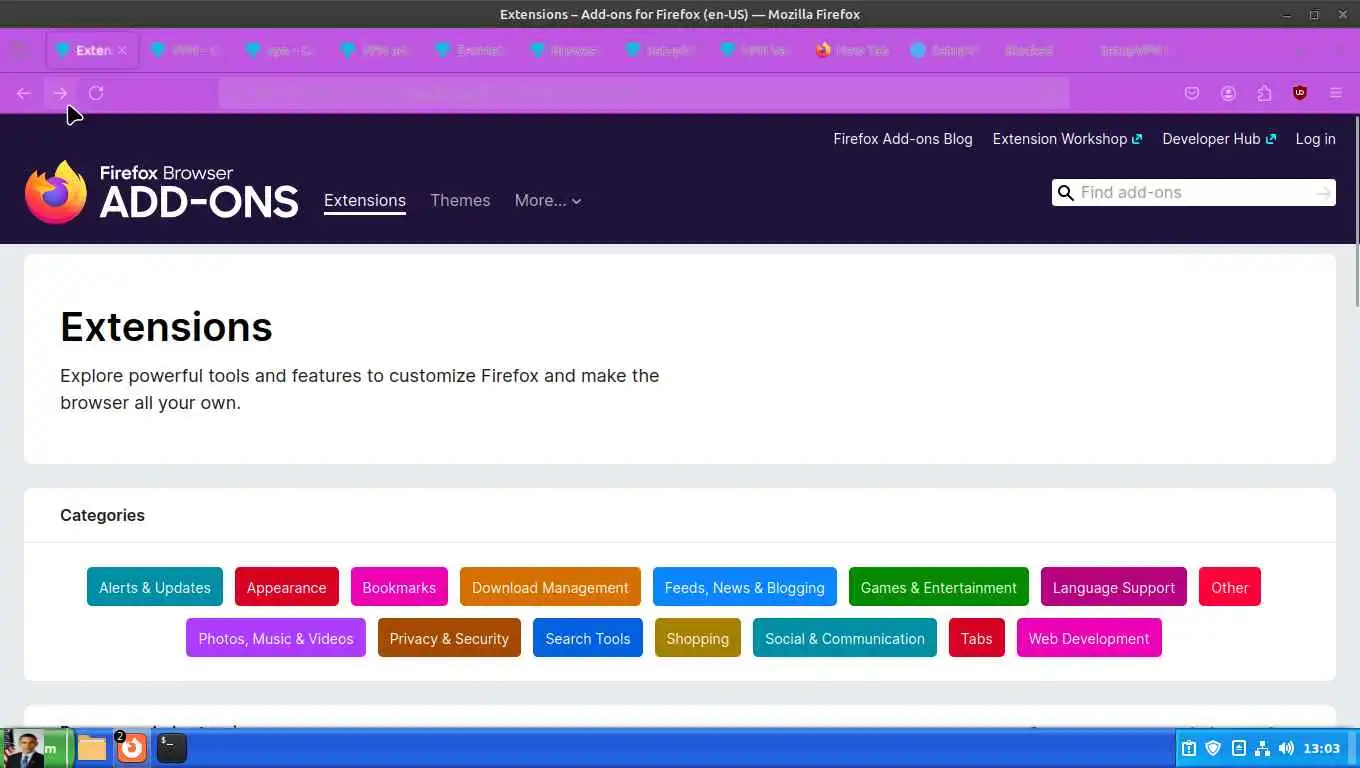Open the start menu button on taskbar
The image size is (1360, 768).
36,748
